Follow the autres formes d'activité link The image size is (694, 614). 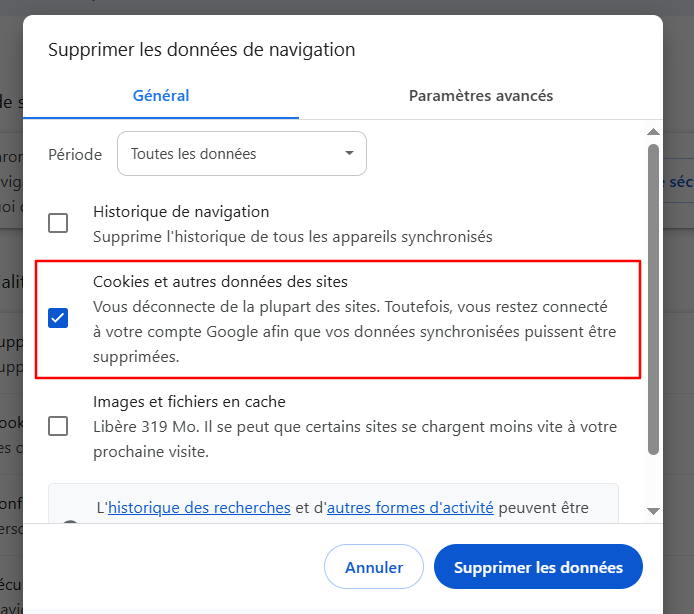[x=410, y=508]
